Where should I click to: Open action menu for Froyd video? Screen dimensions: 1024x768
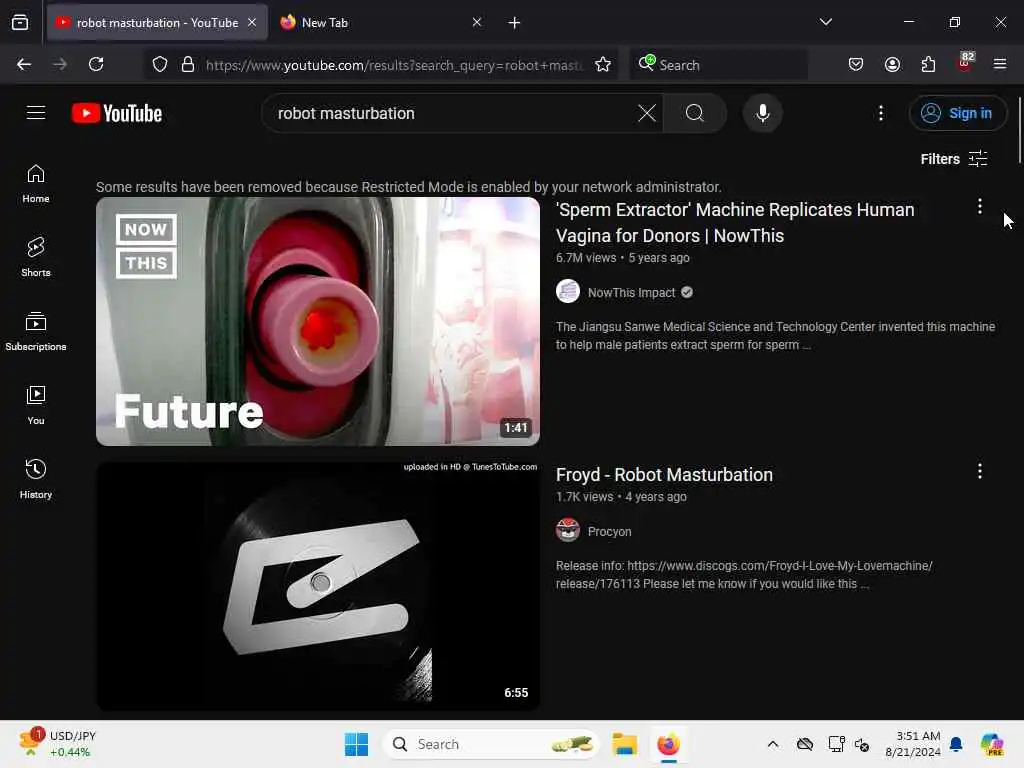click(980, 472)
